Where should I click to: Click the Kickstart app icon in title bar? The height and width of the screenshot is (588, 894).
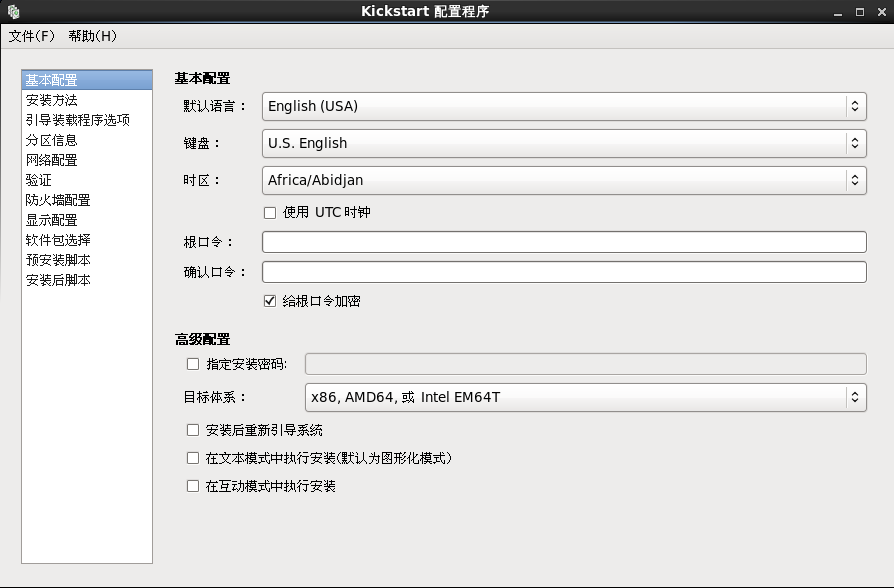coord(13,11)
